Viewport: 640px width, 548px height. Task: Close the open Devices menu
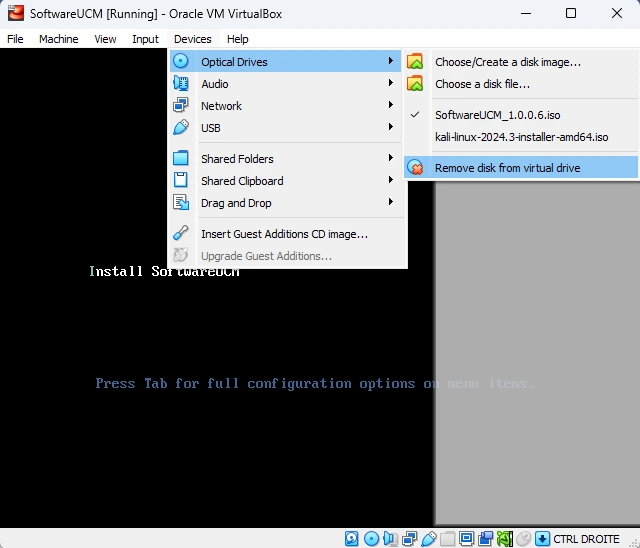click(x=193, y=39)
